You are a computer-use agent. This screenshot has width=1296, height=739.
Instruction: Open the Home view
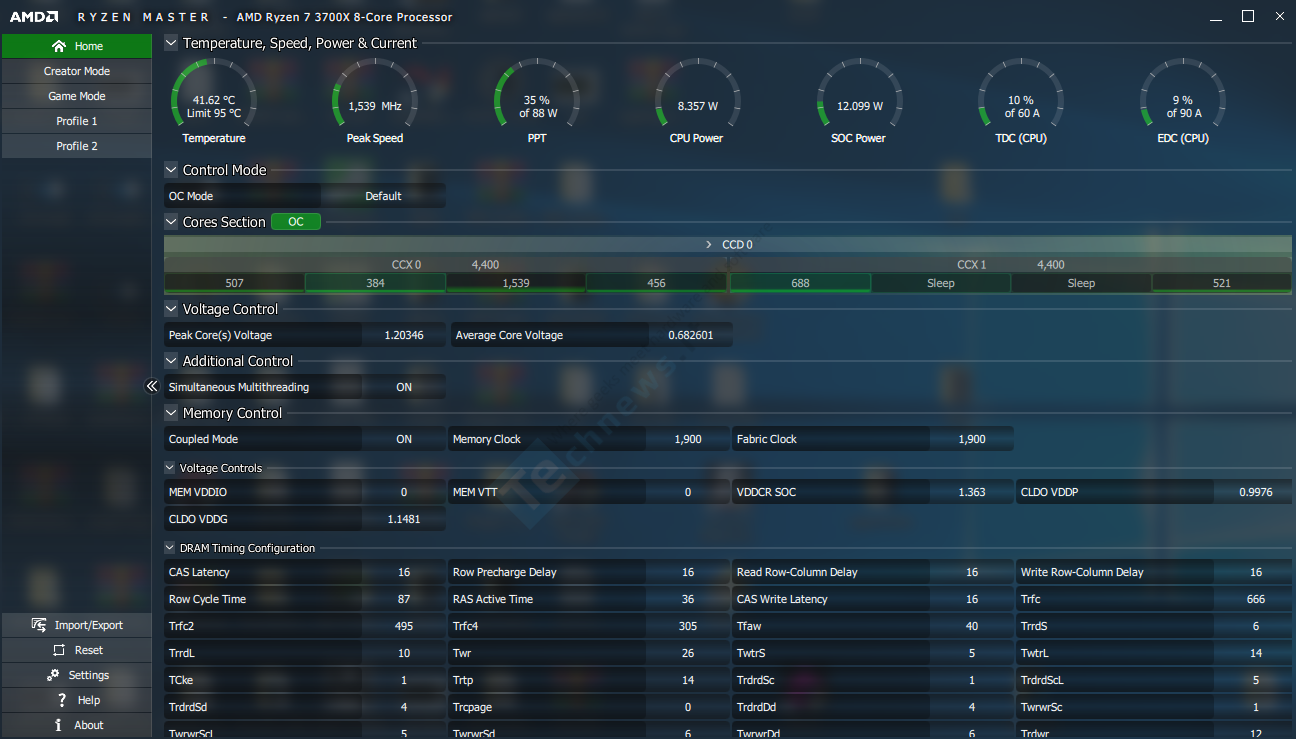76,46
